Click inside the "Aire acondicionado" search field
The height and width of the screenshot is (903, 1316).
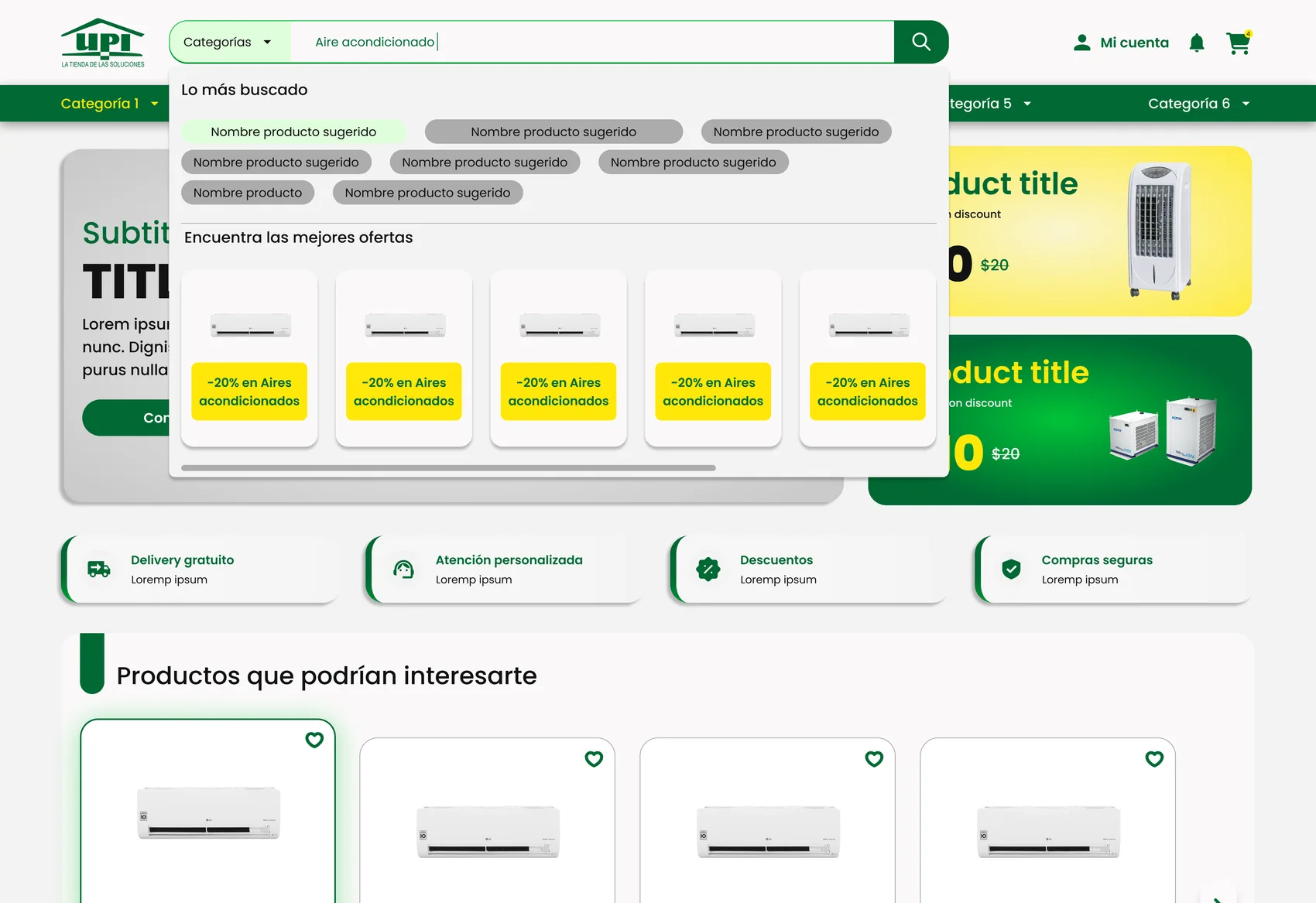tap(592, 42)
